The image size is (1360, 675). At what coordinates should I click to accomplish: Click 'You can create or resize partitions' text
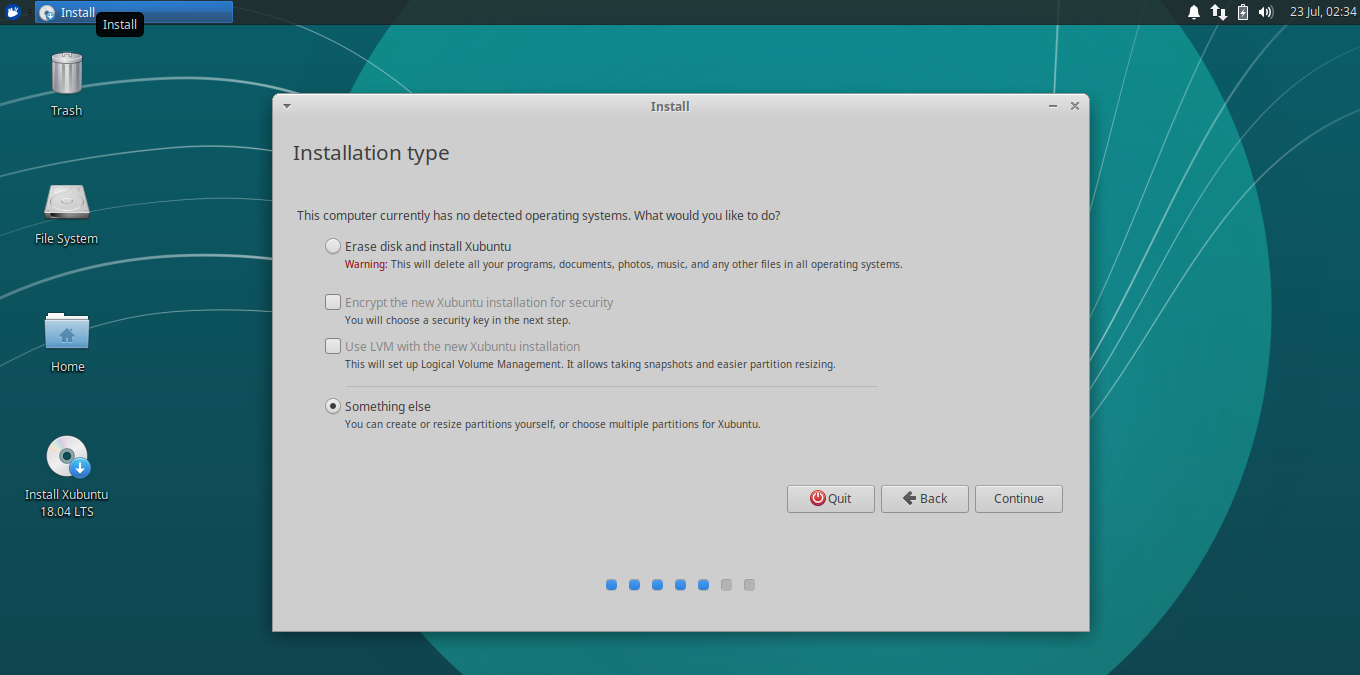pyautogui.click(x=553, y=425)
